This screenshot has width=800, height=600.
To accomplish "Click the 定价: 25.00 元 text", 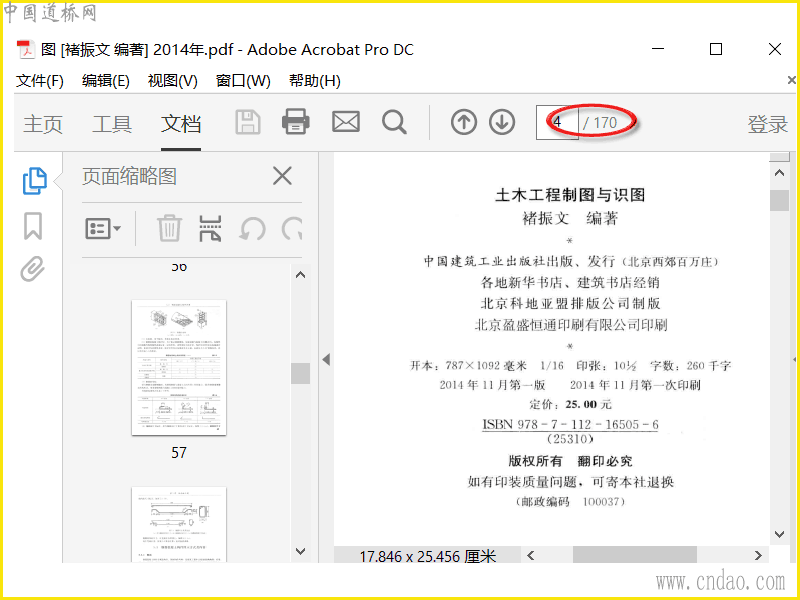I will [570, 405].
